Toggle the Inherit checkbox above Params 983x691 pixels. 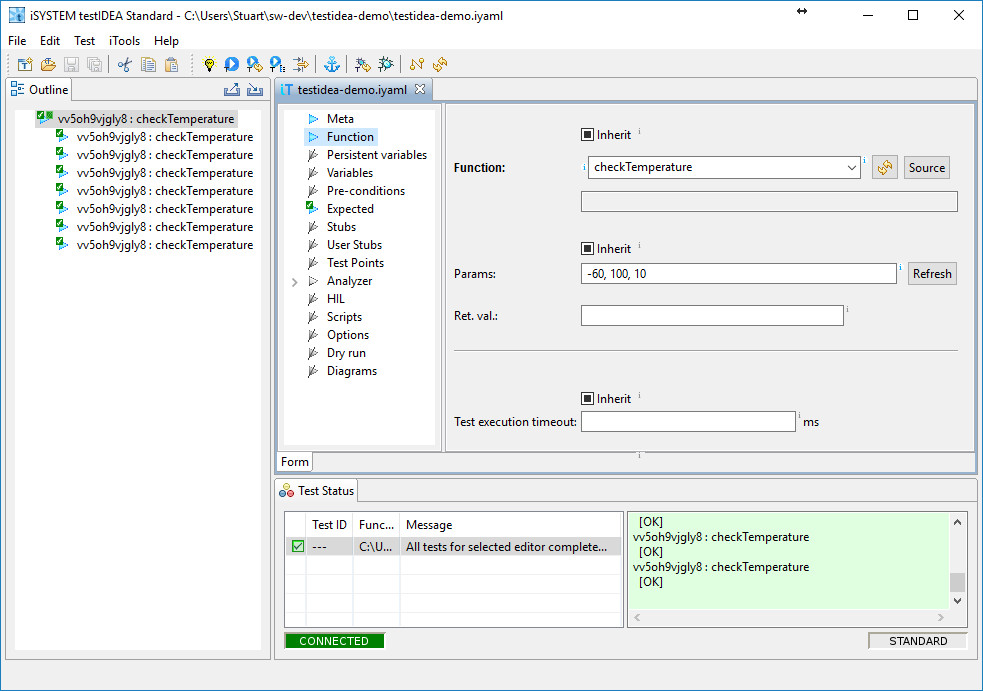588,249
